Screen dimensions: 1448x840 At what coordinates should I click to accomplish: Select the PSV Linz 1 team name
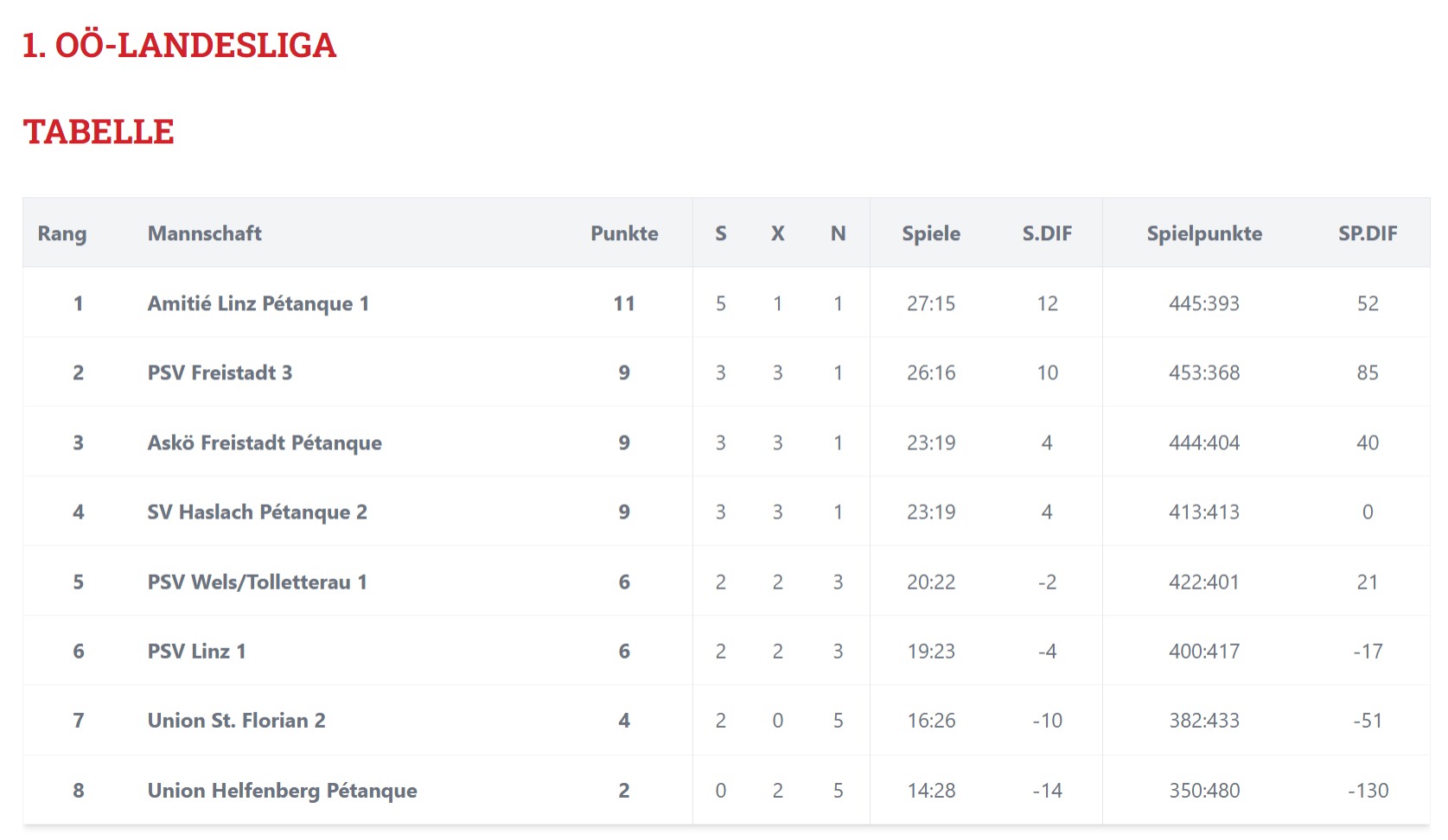pos(196,651)
